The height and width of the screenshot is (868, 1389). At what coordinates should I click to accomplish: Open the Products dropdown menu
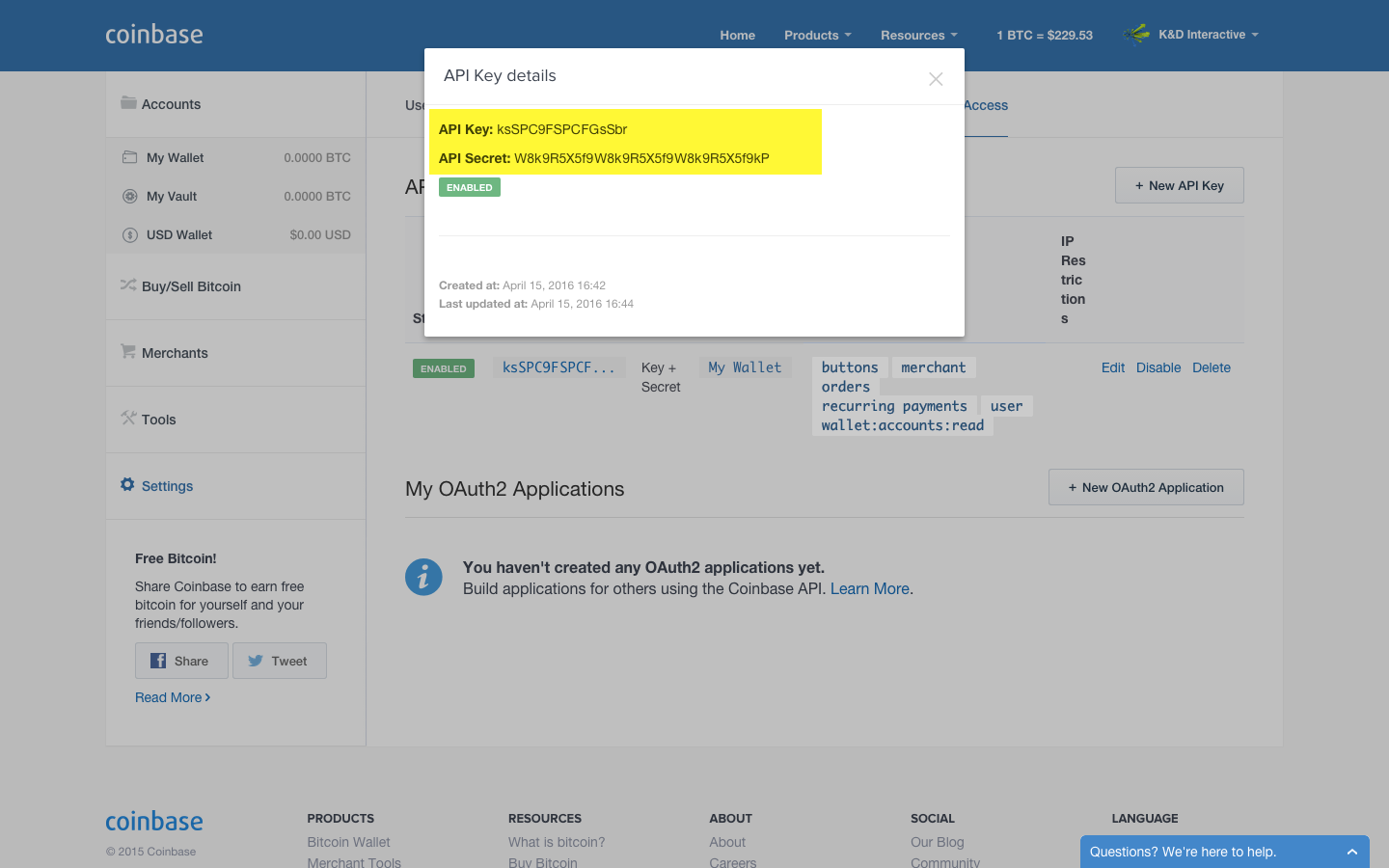click(818, 36)
